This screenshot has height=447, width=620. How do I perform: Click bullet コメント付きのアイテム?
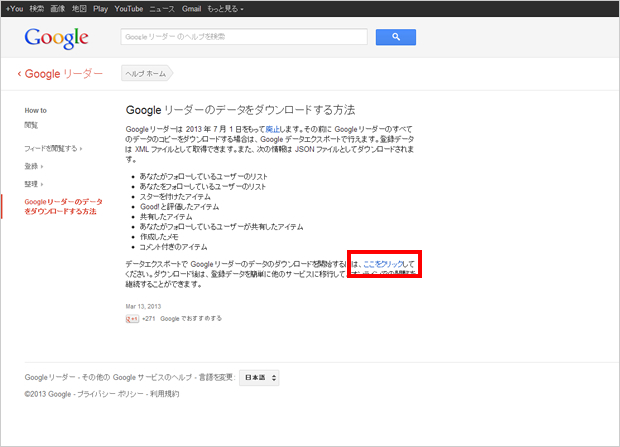click(x=174, y=247)
